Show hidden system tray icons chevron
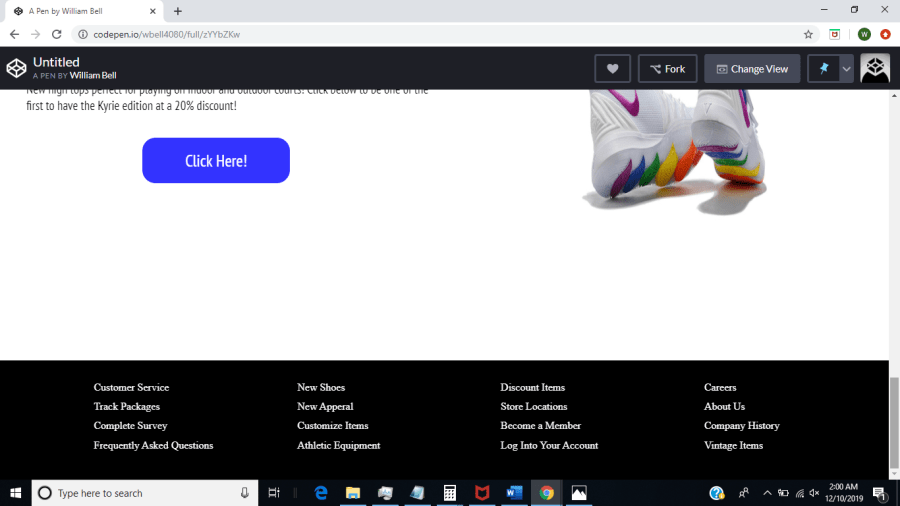 point(767,493)
